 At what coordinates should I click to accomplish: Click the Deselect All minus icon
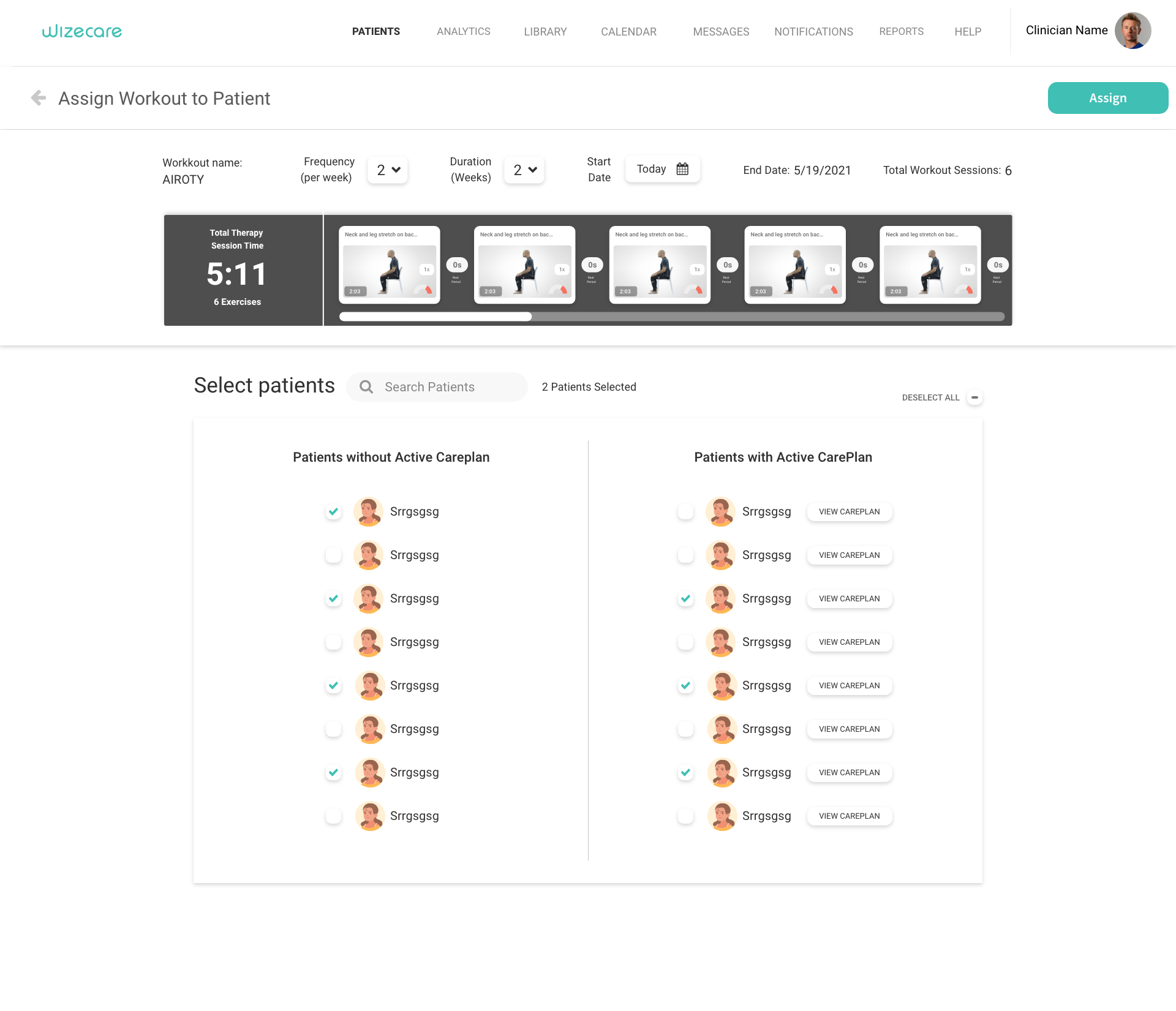coord(974,397)
